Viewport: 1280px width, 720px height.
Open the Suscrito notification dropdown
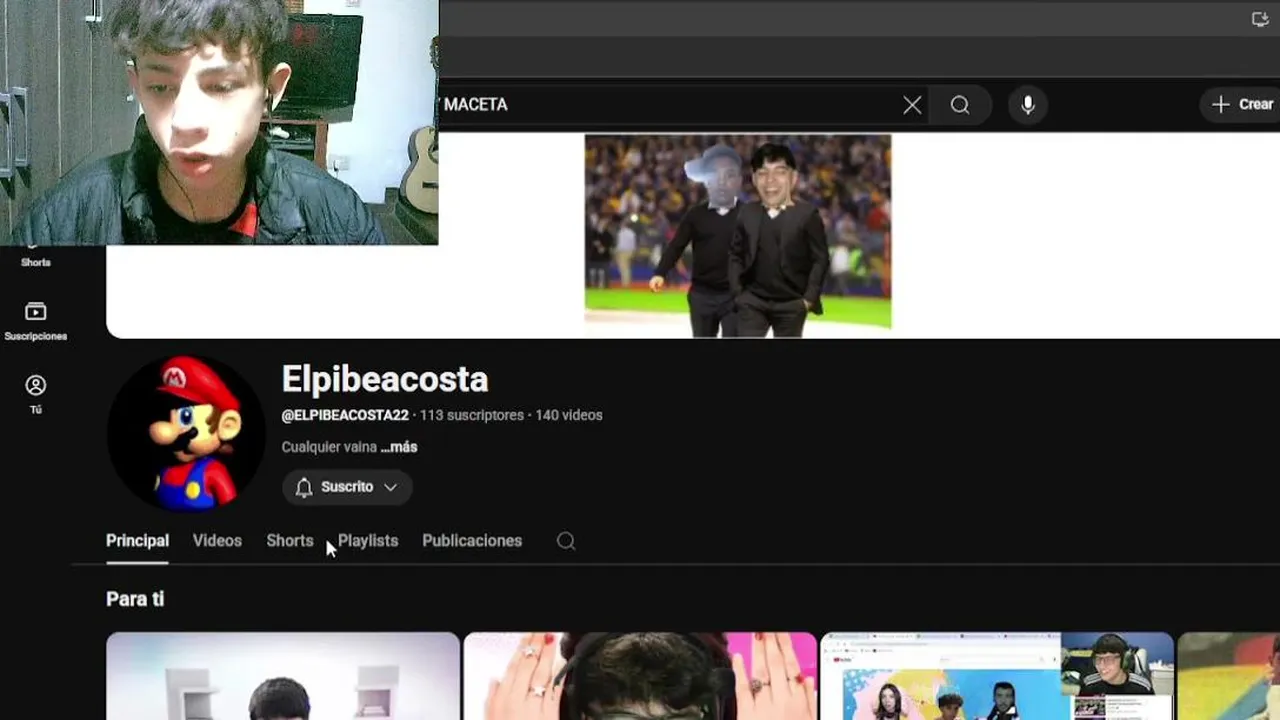[x=347, y=487]
